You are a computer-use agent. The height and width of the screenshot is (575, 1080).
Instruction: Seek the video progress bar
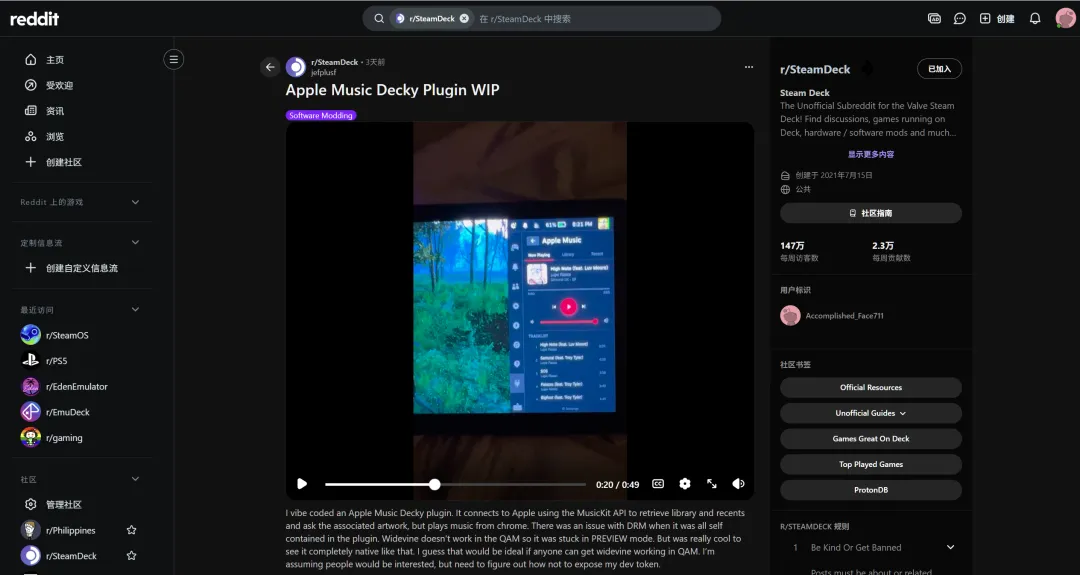click(x=455, y=485)
